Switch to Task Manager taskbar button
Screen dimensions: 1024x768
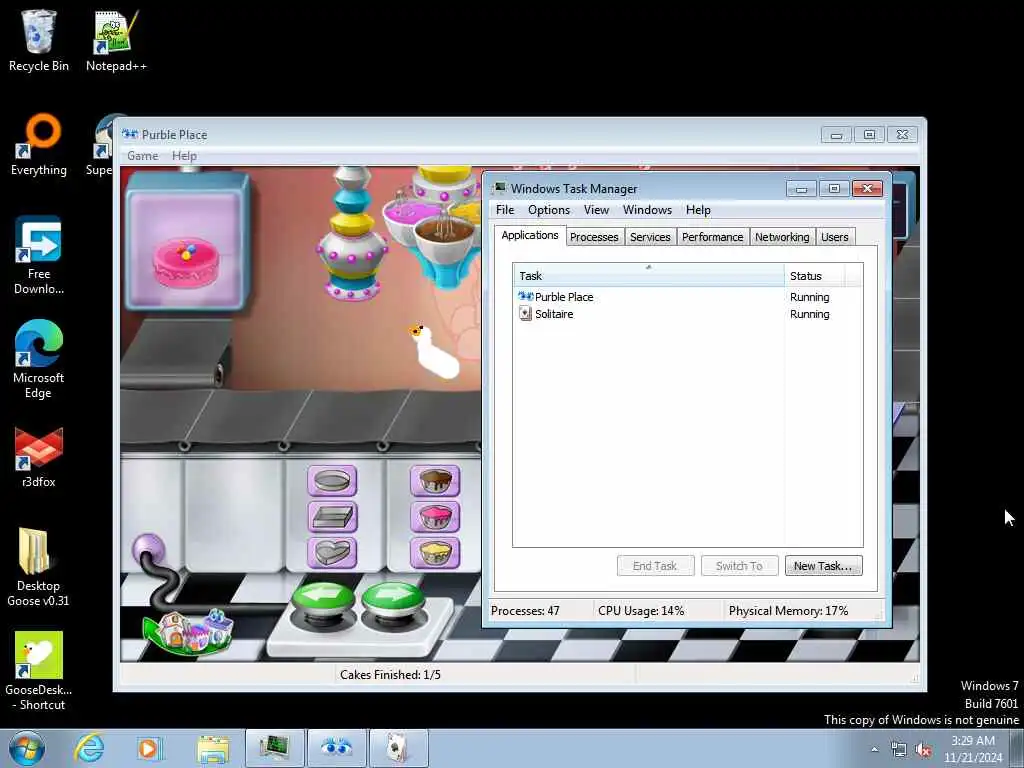[274, 748]
